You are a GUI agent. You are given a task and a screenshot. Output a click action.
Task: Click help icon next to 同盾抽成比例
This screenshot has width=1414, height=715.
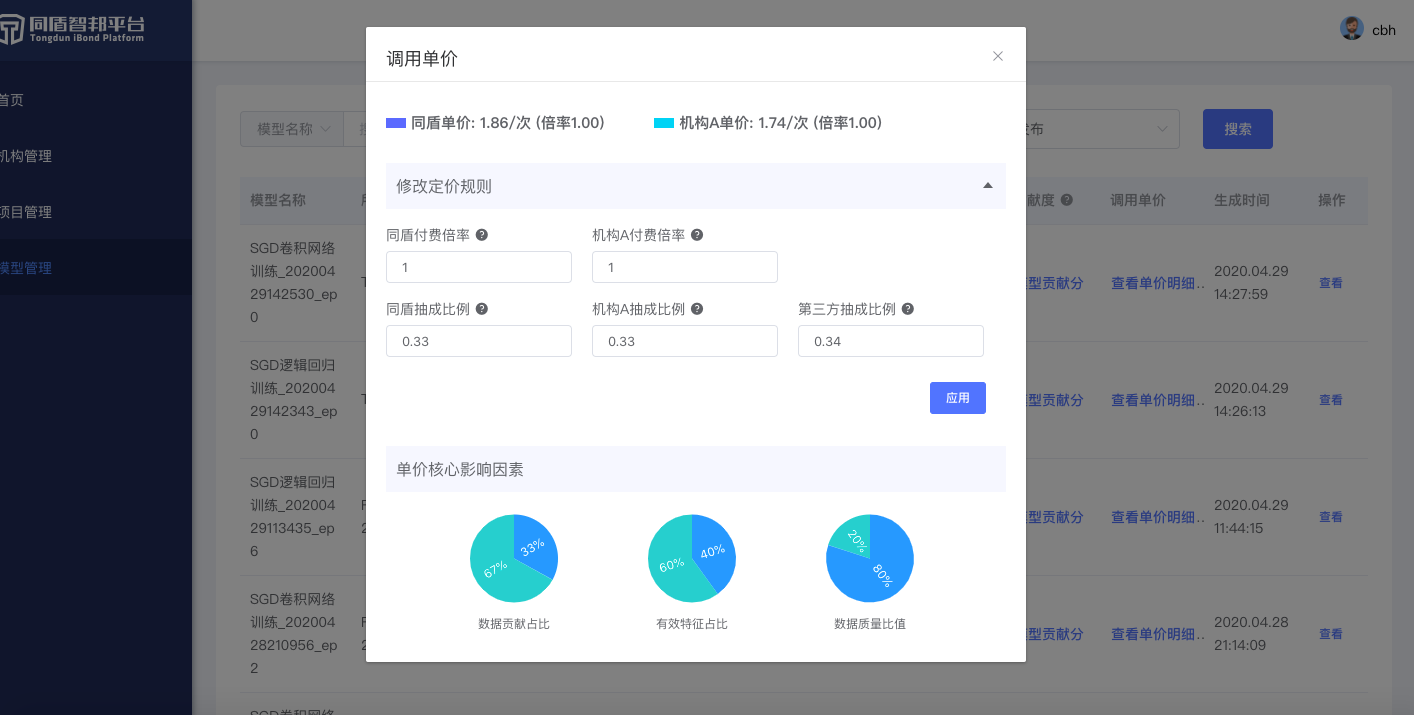coord(482,309)
